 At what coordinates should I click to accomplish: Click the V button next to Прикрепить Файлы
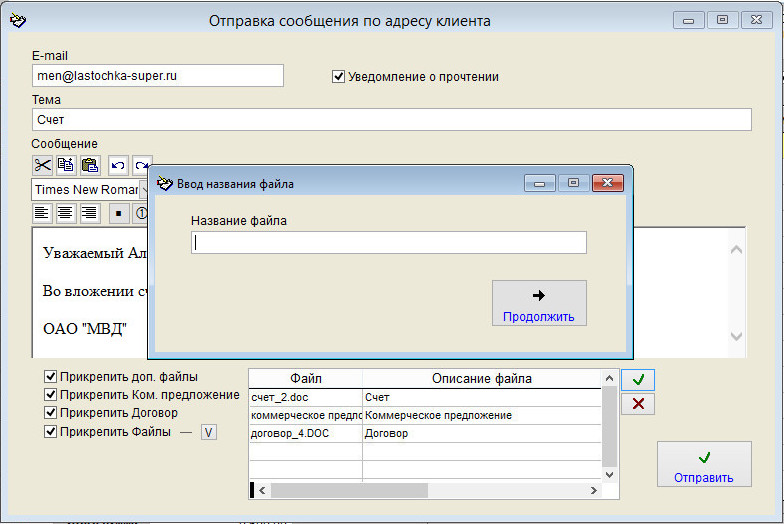208,432
